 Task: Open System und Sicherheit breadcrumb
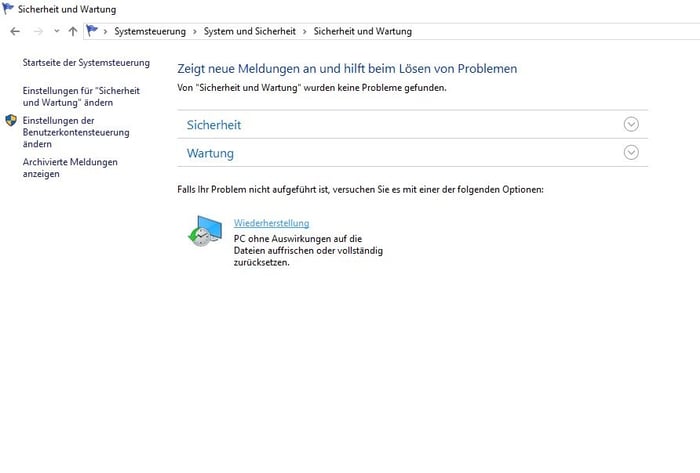pyautogui.click(x=250, y=31)
